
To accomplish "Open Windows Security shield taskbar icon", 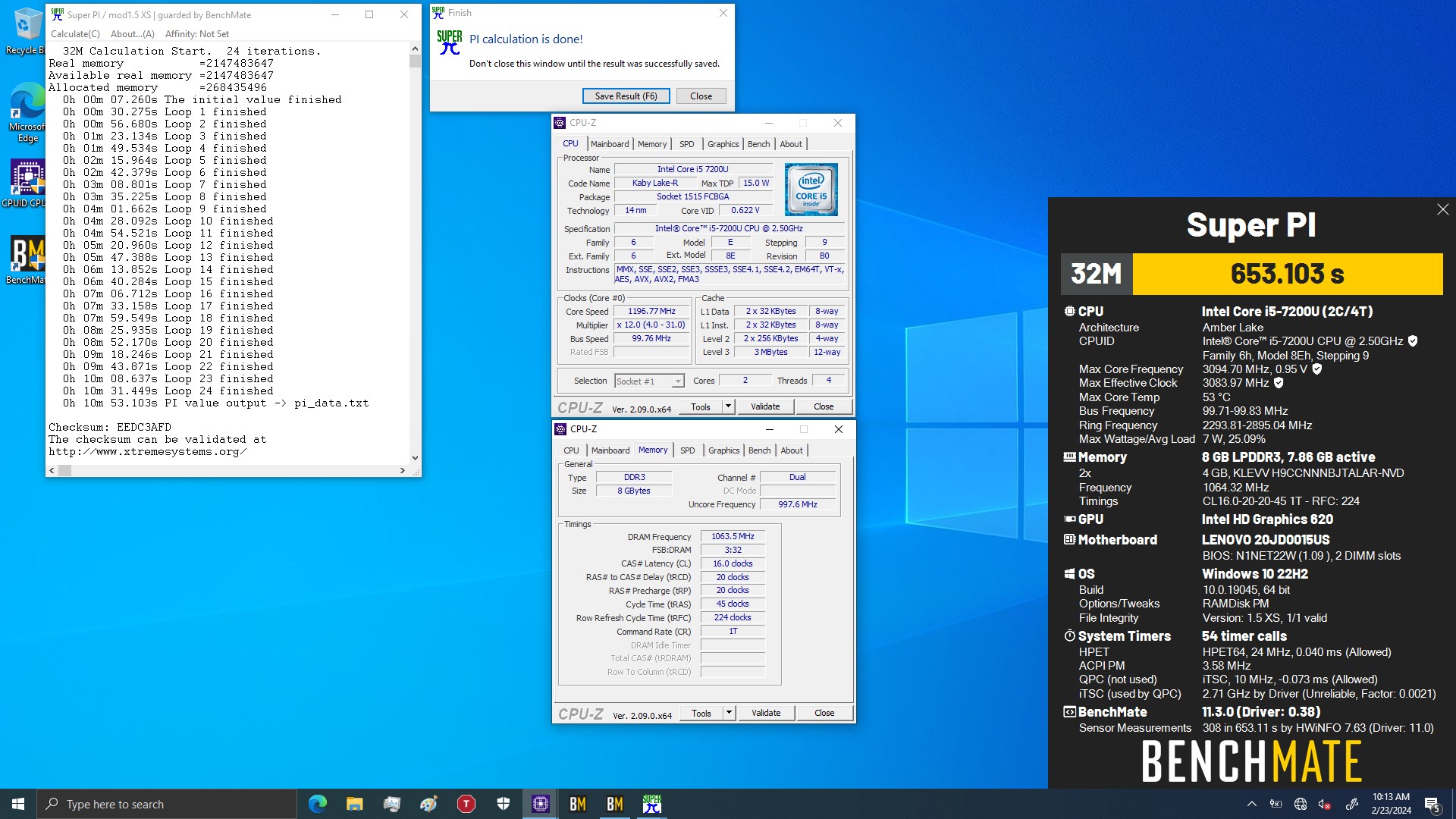I will (x=504, y=804).
